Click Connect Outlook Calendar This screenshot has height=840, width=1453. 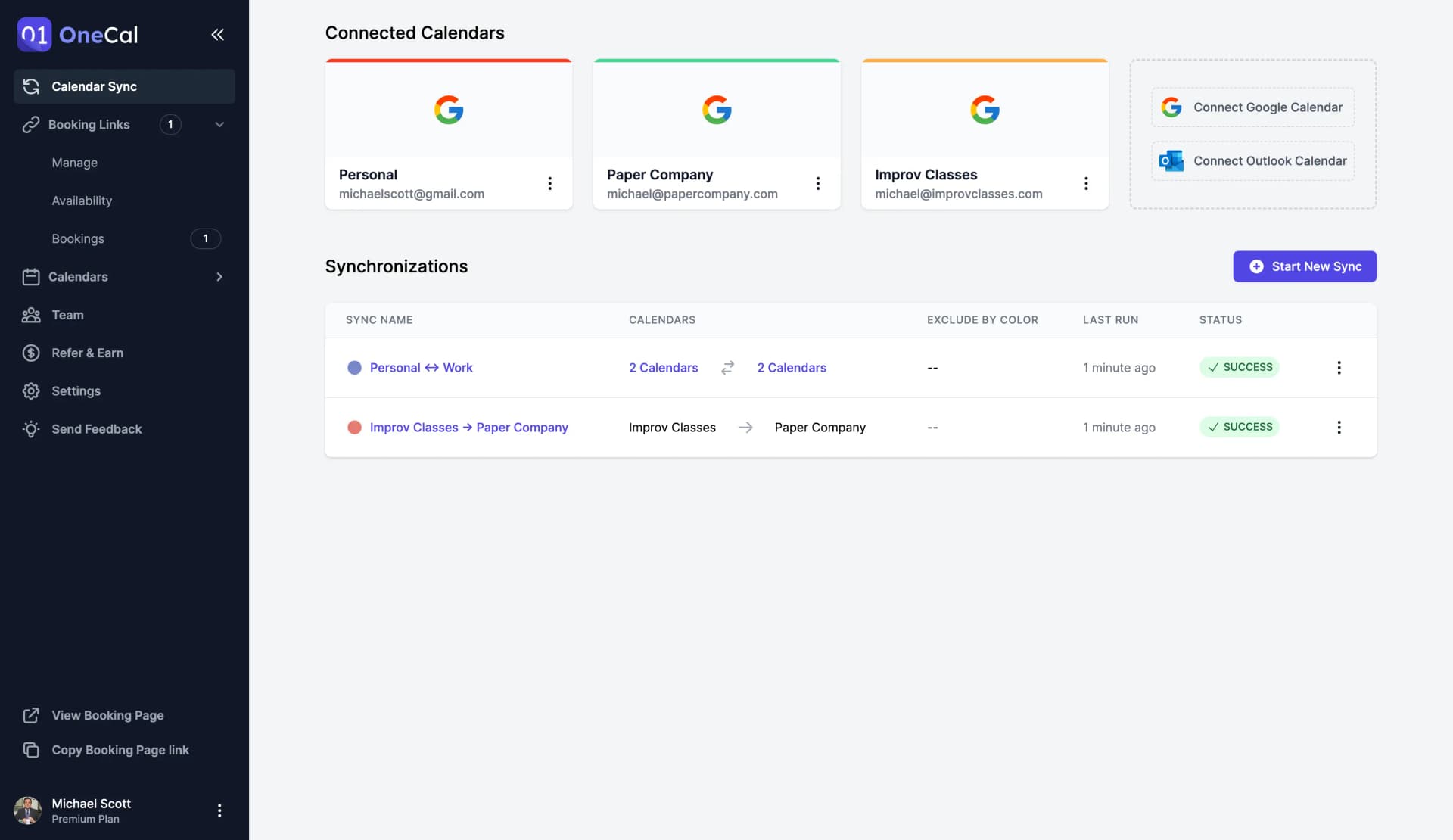tap(1252, 161)
